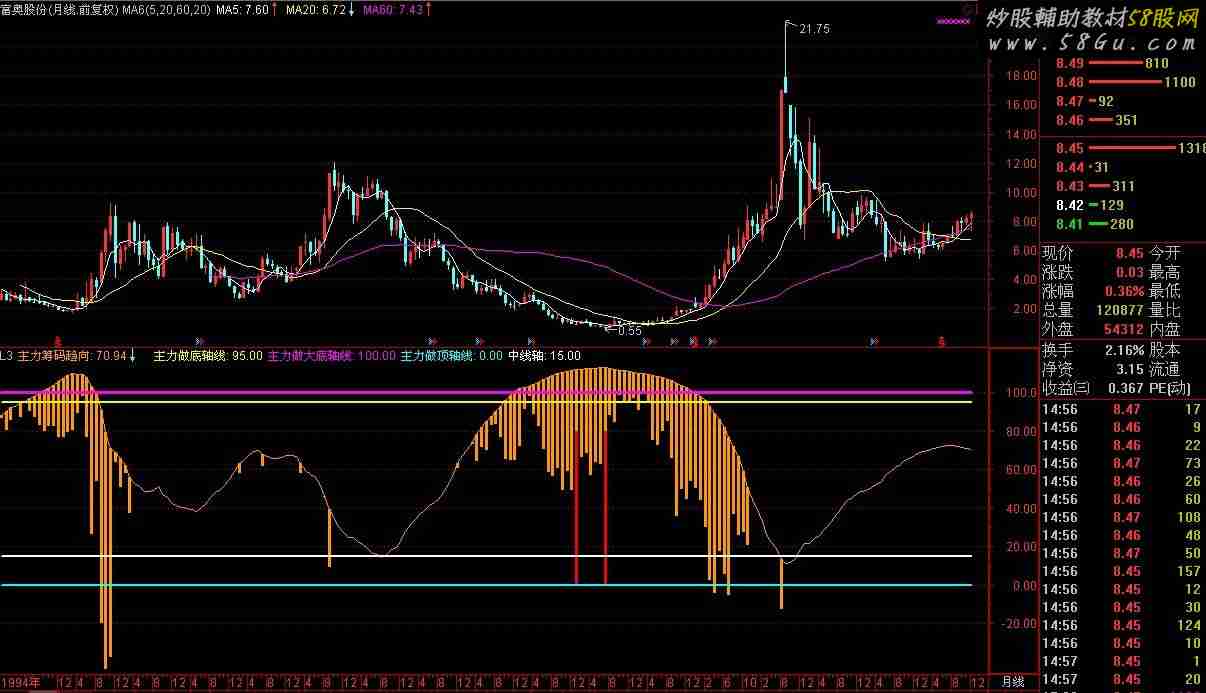Screen dimensions: 1206x693
Task: Open the 月线 period selector
Action: [x=1012, y=682]
